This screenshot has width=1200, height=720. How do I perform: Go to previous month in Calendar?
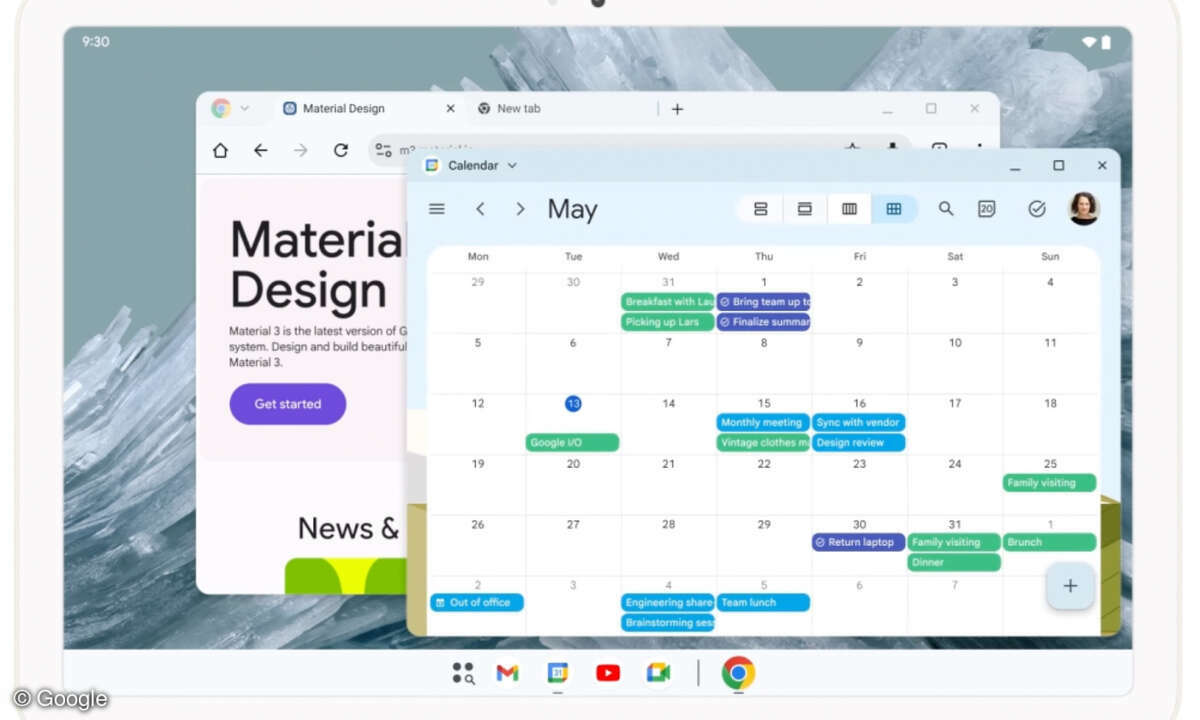[x=480, y=209]
